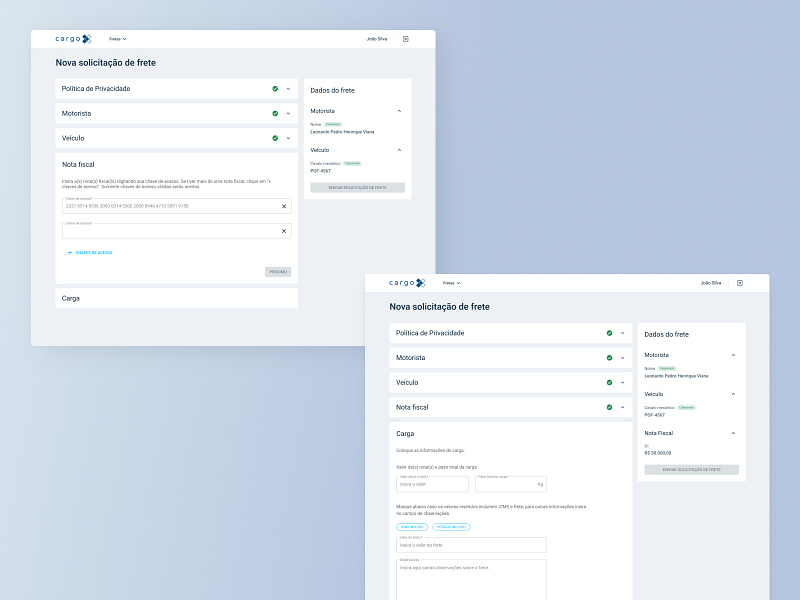Screen dimensions: 800x600
Task: Click the PRÓXIMO button
Action: click(x=279, y=272)
